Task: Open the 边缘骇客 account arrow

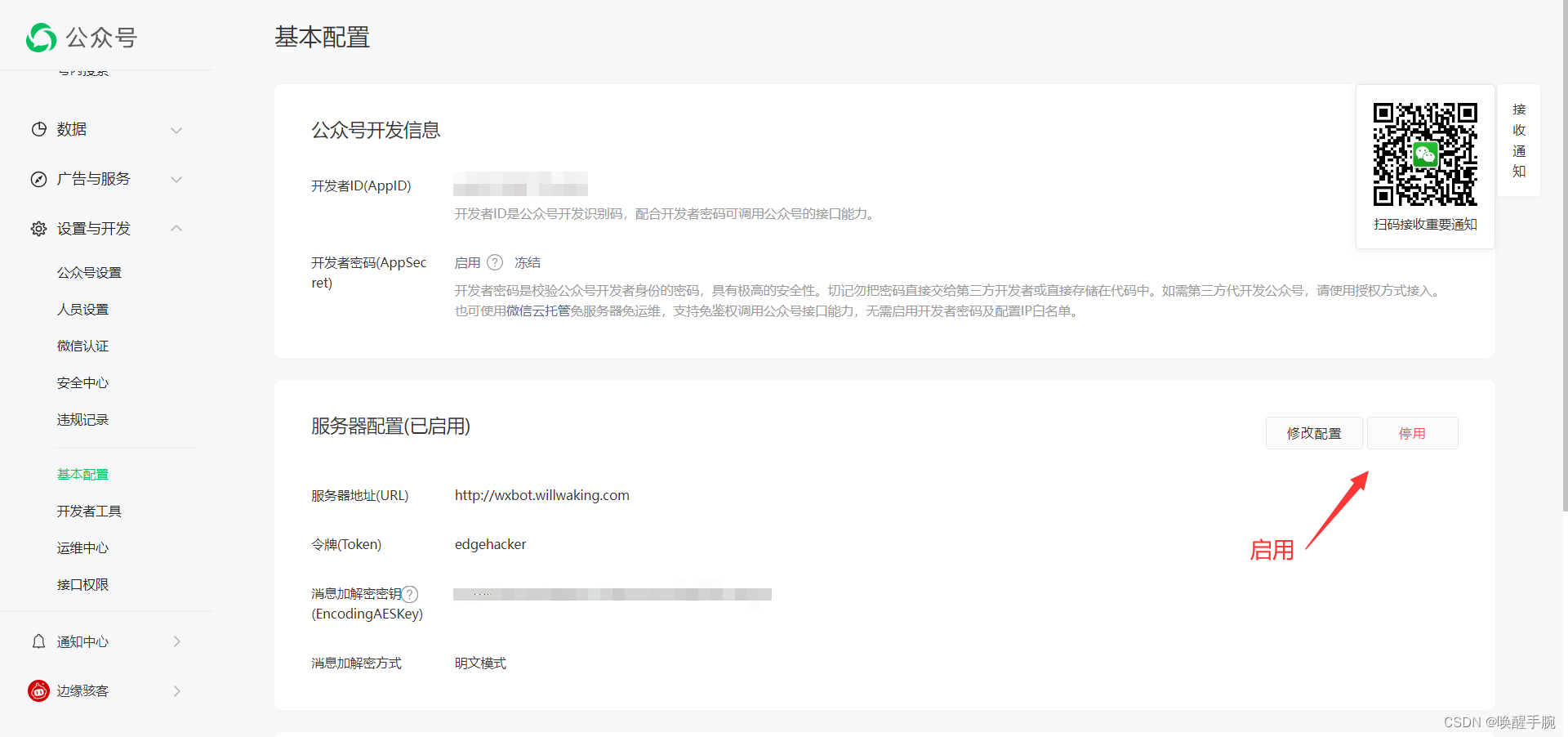Action: (177, 690)
